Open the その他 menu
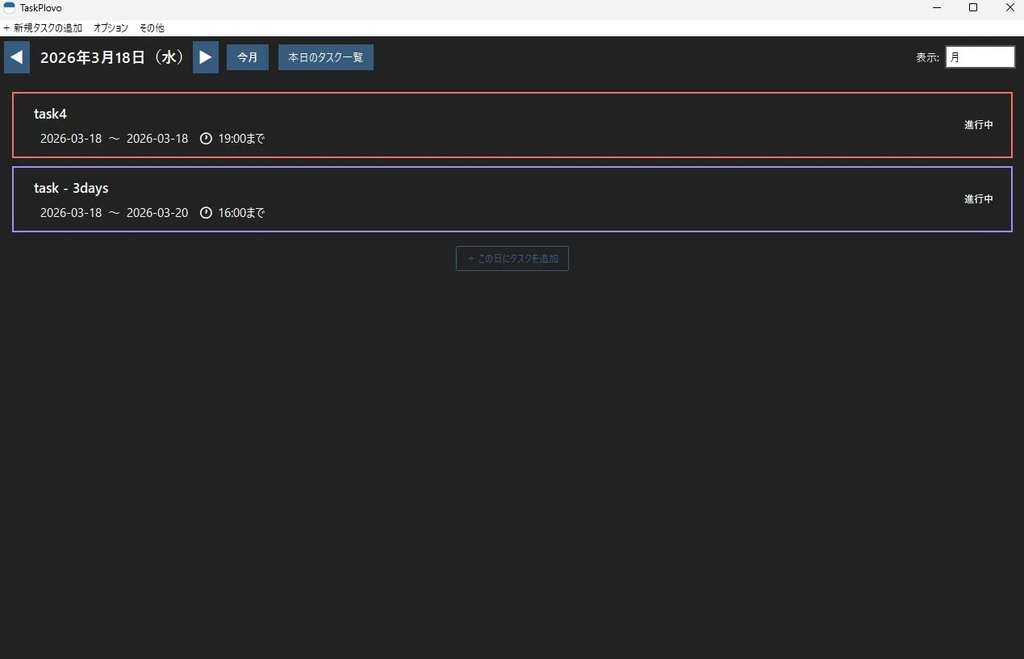The height and width of the screenshot is (659, 1024). click(152, 28)
